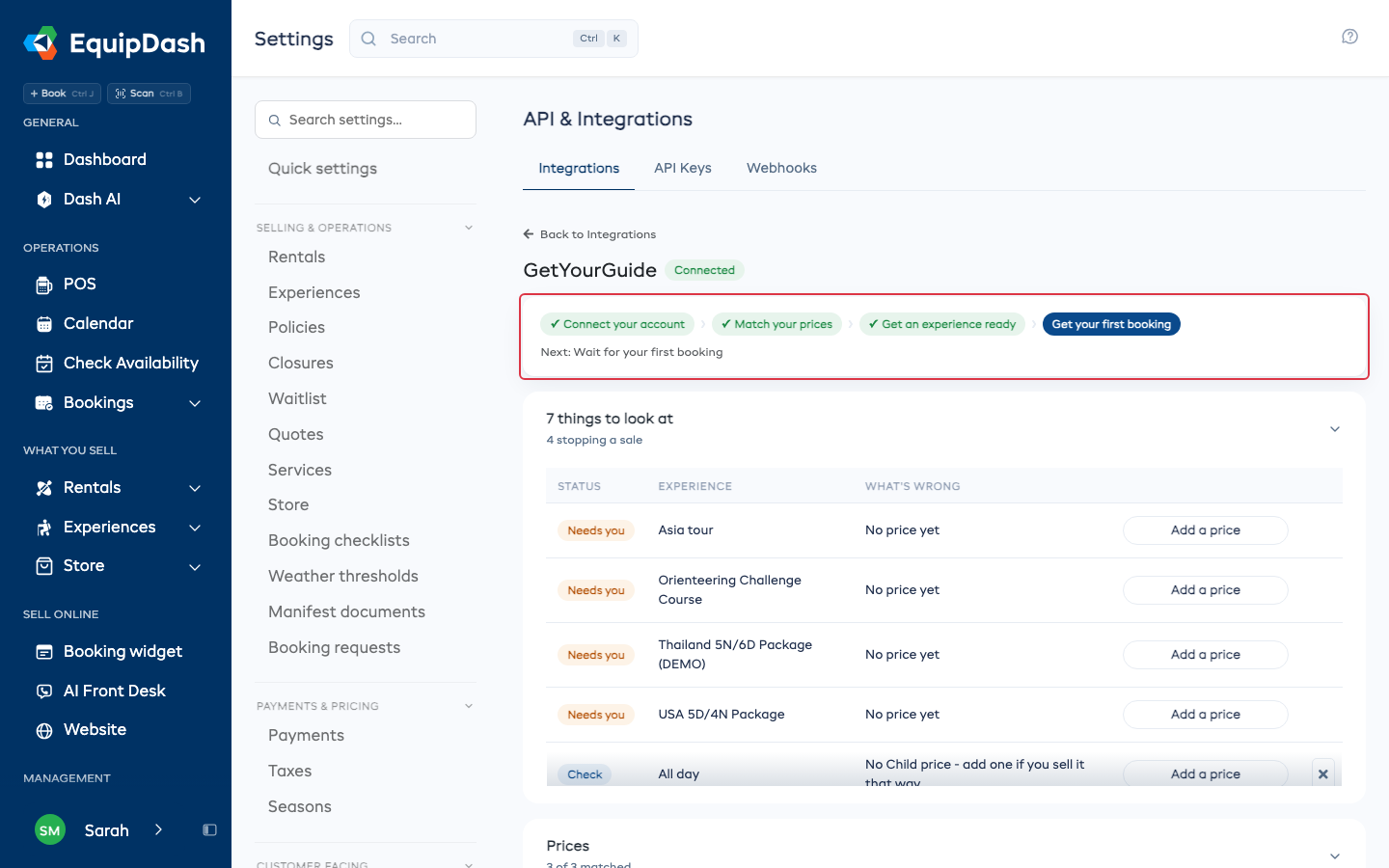Screen dimensions: 1389x868
Task: Dismiss the All day row with X
Action: pos(1322,774)
